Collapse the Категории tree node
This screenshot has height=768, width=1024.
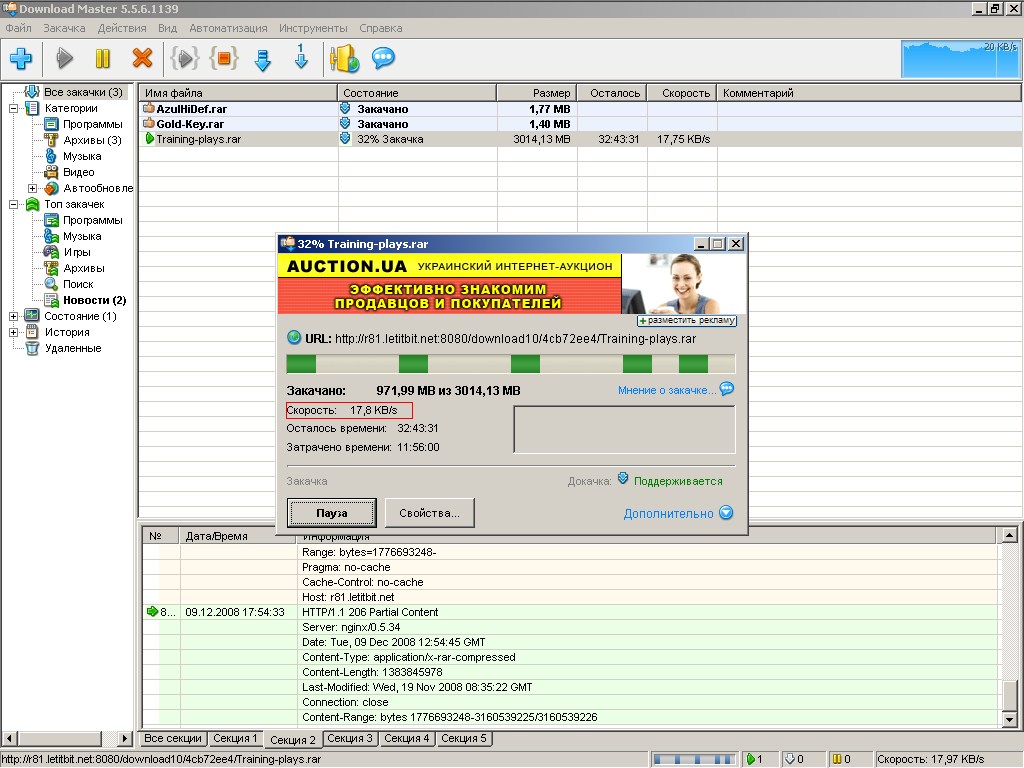[x=14, y=108]
